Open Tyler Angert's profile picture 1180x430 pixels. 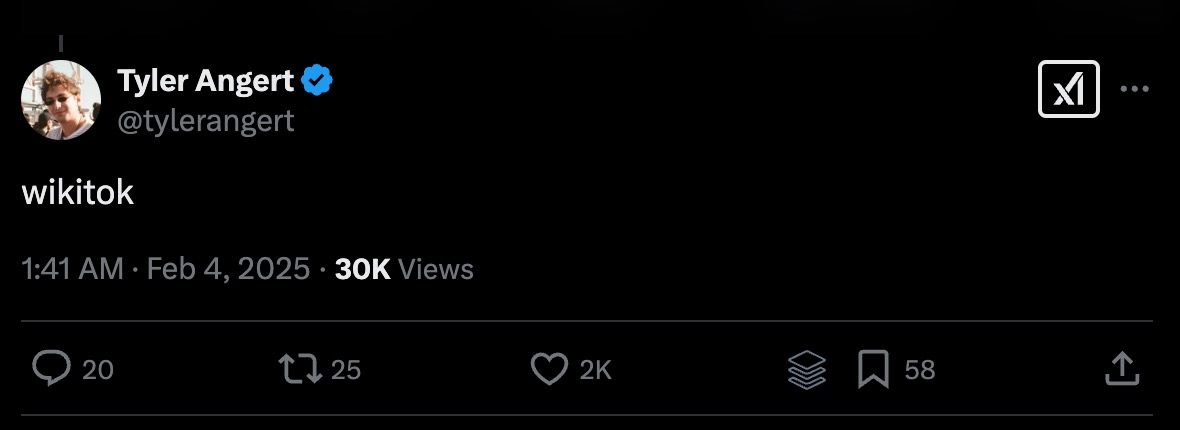coord(61,100)
